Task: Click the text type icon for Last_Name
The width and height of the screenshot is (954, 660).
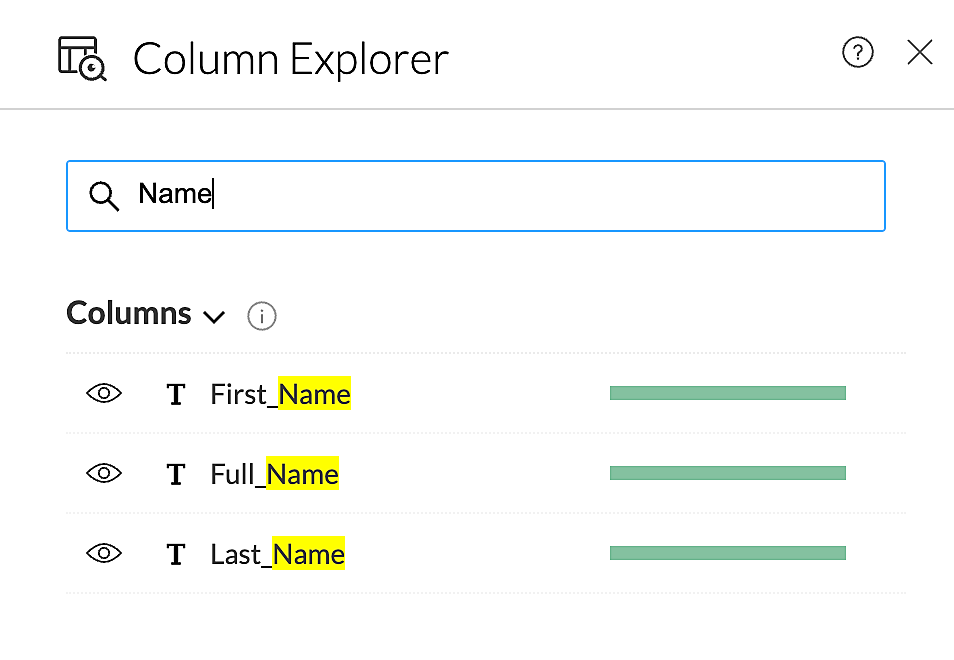Action: coord(176,554)
